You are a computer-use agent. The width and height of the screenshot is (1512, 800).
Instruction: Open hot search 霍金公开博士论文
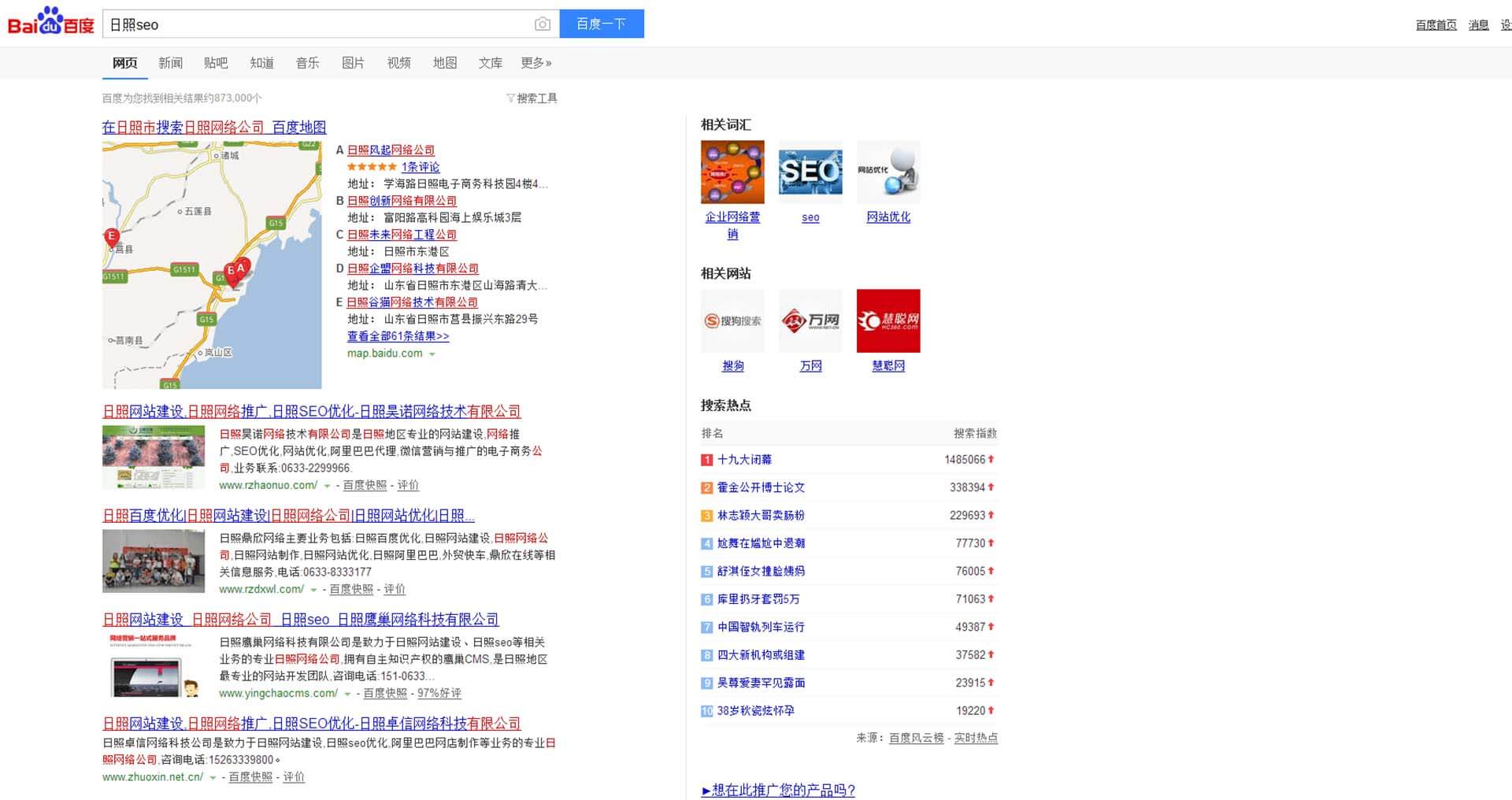761,487
